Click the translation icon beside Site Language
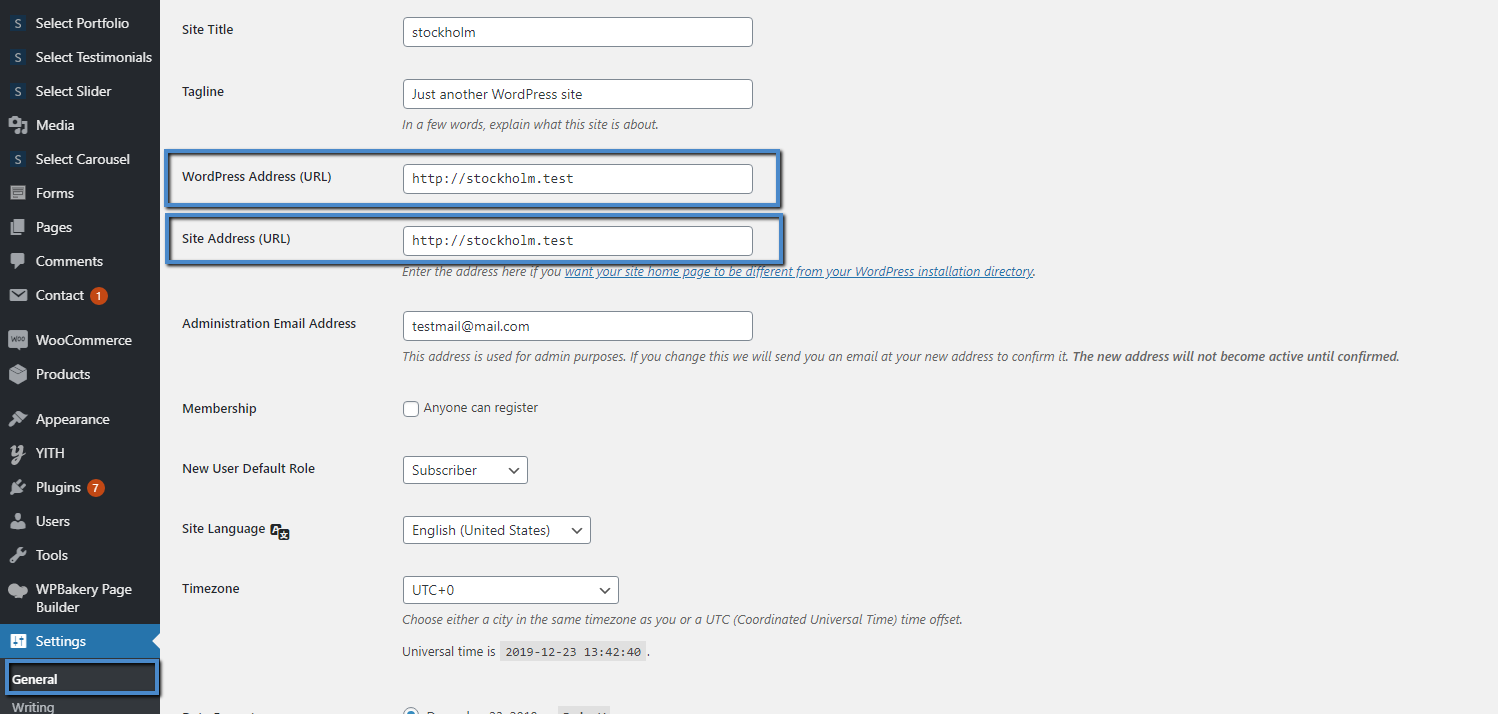Screen dimensions: 1499x714 pyautogui.click(x=280, y=531)
